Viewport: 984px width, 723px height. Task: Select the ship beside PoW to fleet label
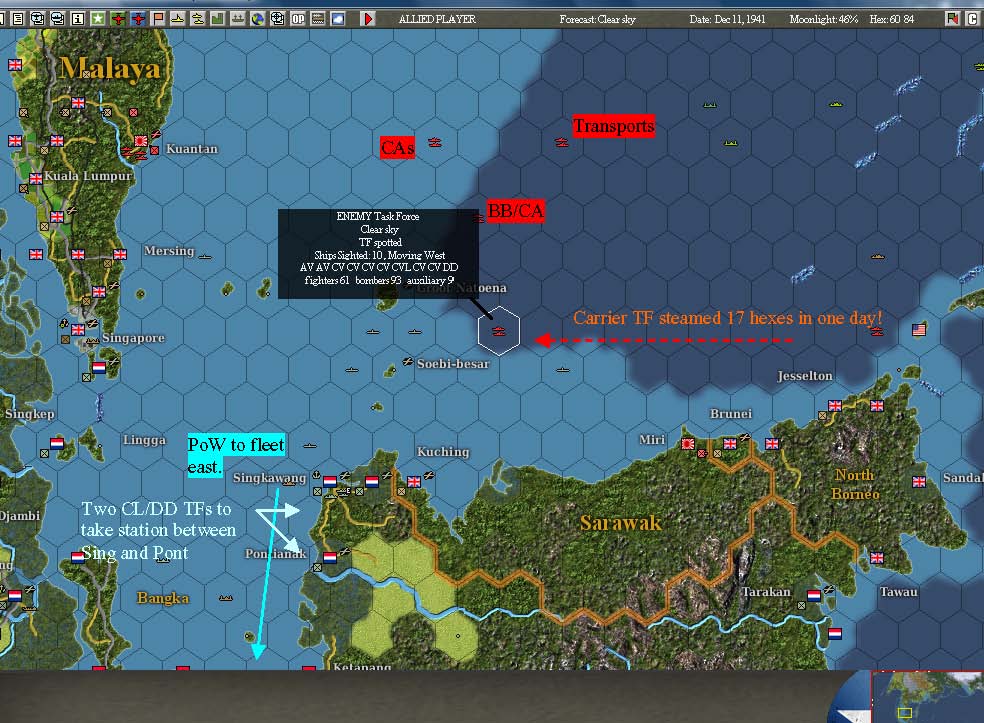(x=310, y=446)
